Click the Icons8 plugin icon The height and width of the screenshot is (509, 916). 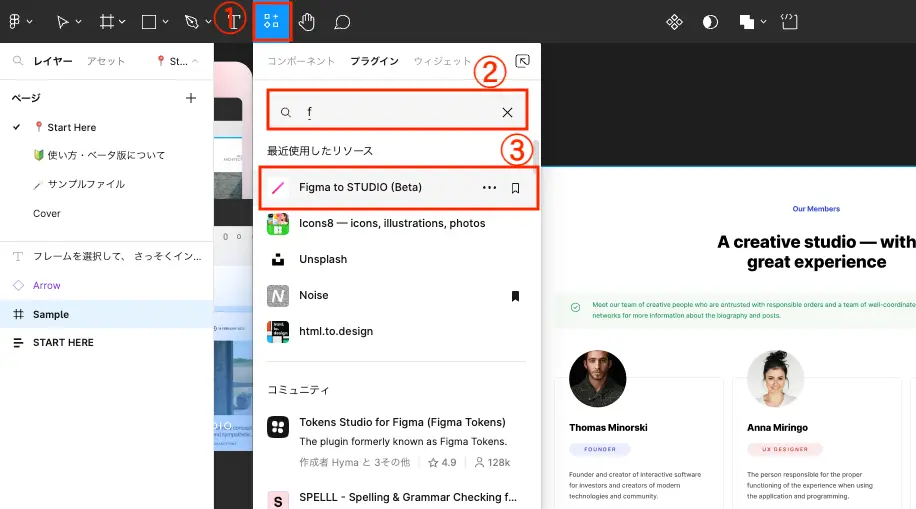(x=278, y=224)
